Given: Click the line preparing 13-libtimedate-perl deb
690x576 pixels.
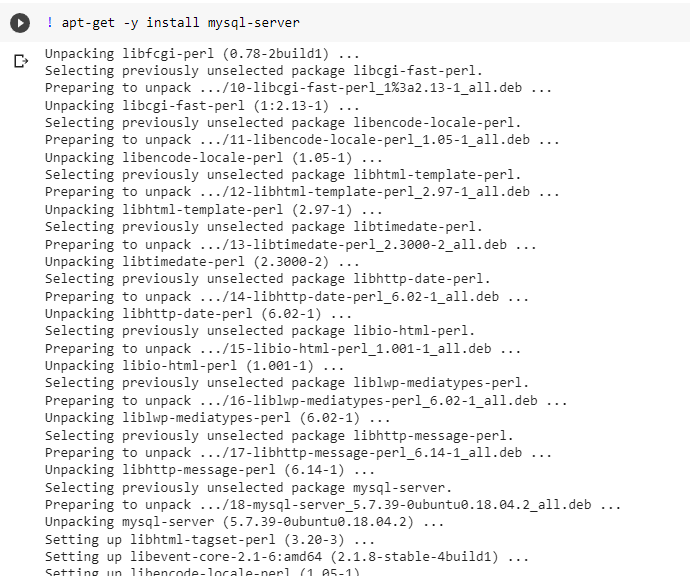Looking at the screenshot, I should point(290,244).
